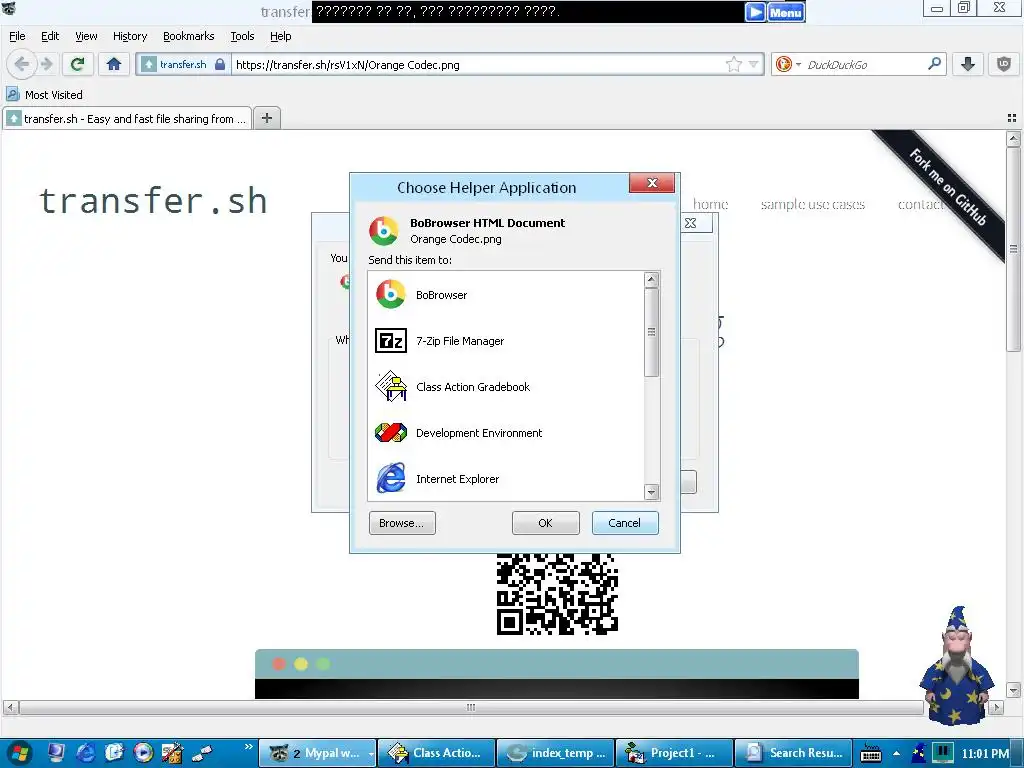Open the Bookmarks menu

[x=188, y=36]
